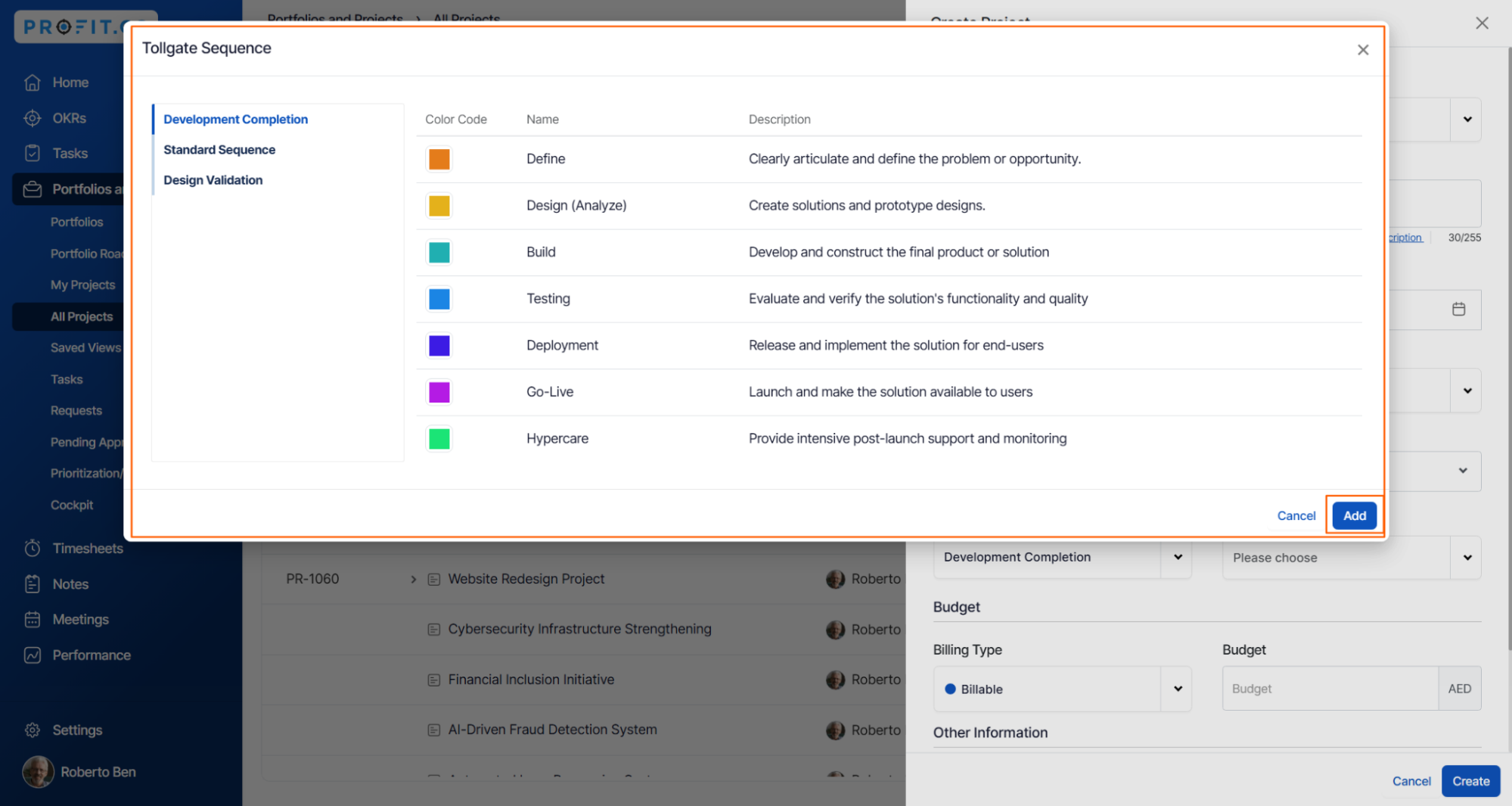The image size is (1512, 806).
Task: Click Add to confirm tollgate sequence
Action: pos(1354,515)
